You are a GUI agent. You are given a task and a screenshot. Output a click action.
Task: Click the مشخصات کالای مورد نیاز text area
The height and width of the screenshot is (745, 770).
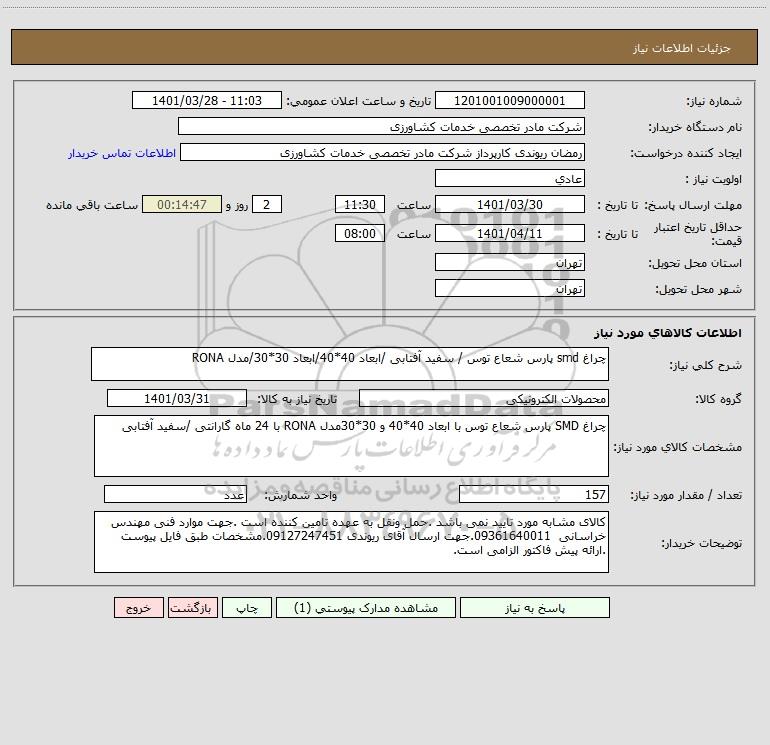351,446
